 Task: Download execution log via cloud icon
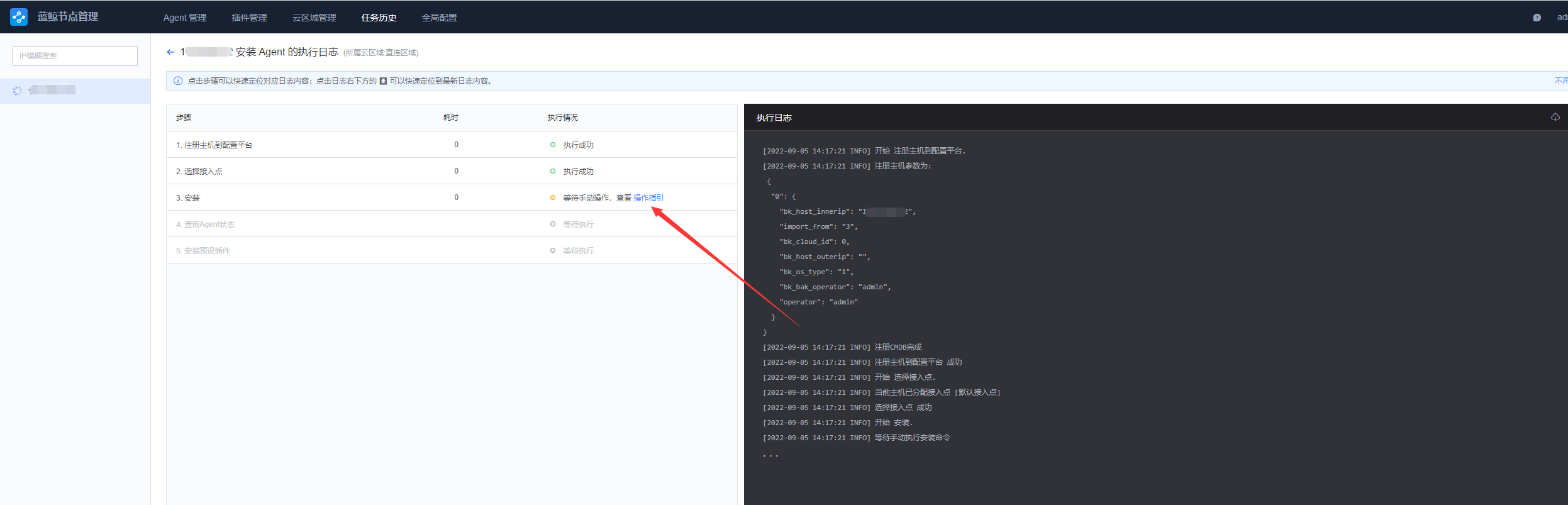tap(1555, 117)
